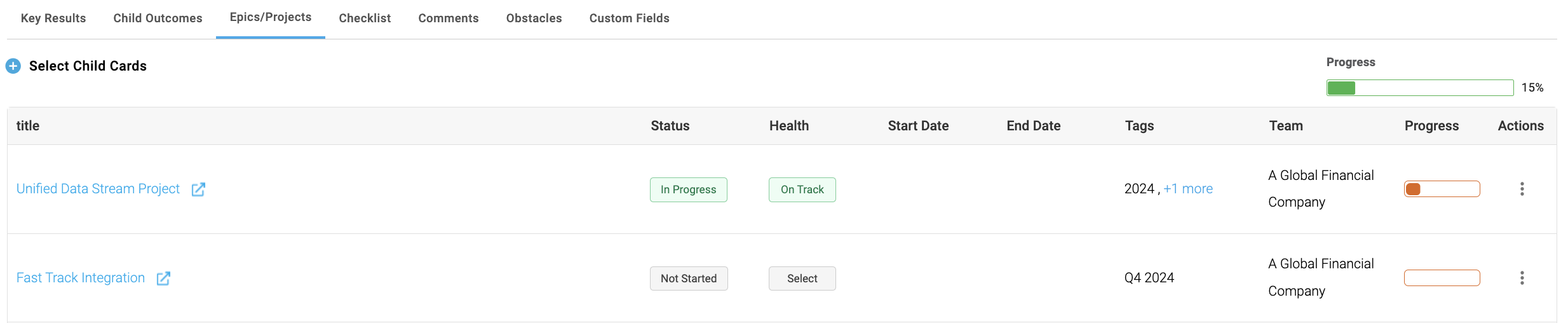Open actions menu for Fast Track Integration
The image size is (1568, 323).
pos(1522,278)
